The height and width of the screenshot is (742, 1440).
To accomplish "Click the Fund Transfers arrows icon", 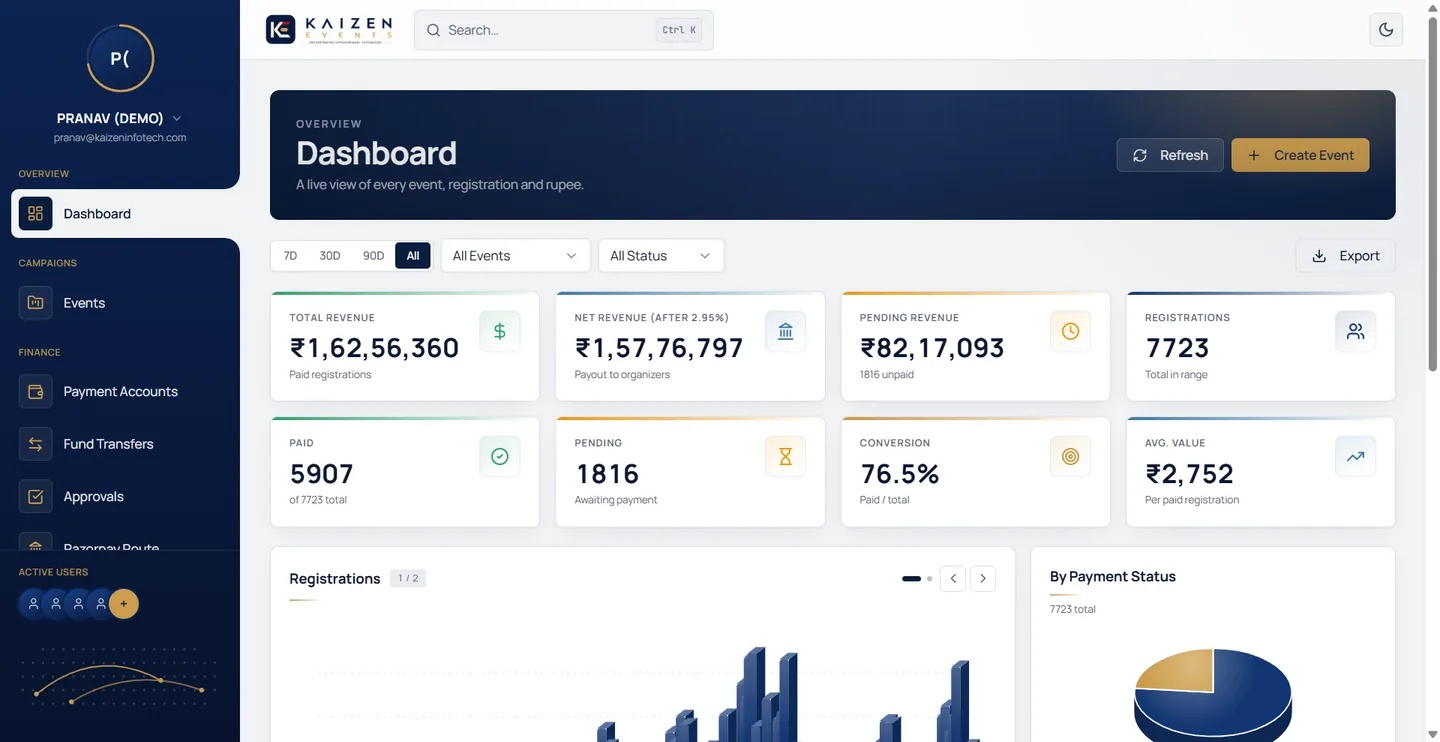I will (36, 444).
